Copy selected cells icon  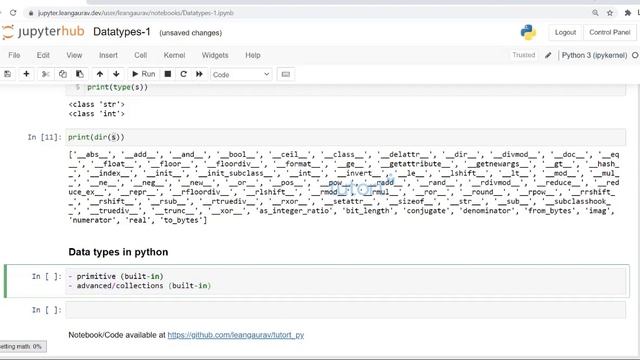coord(62,74)
